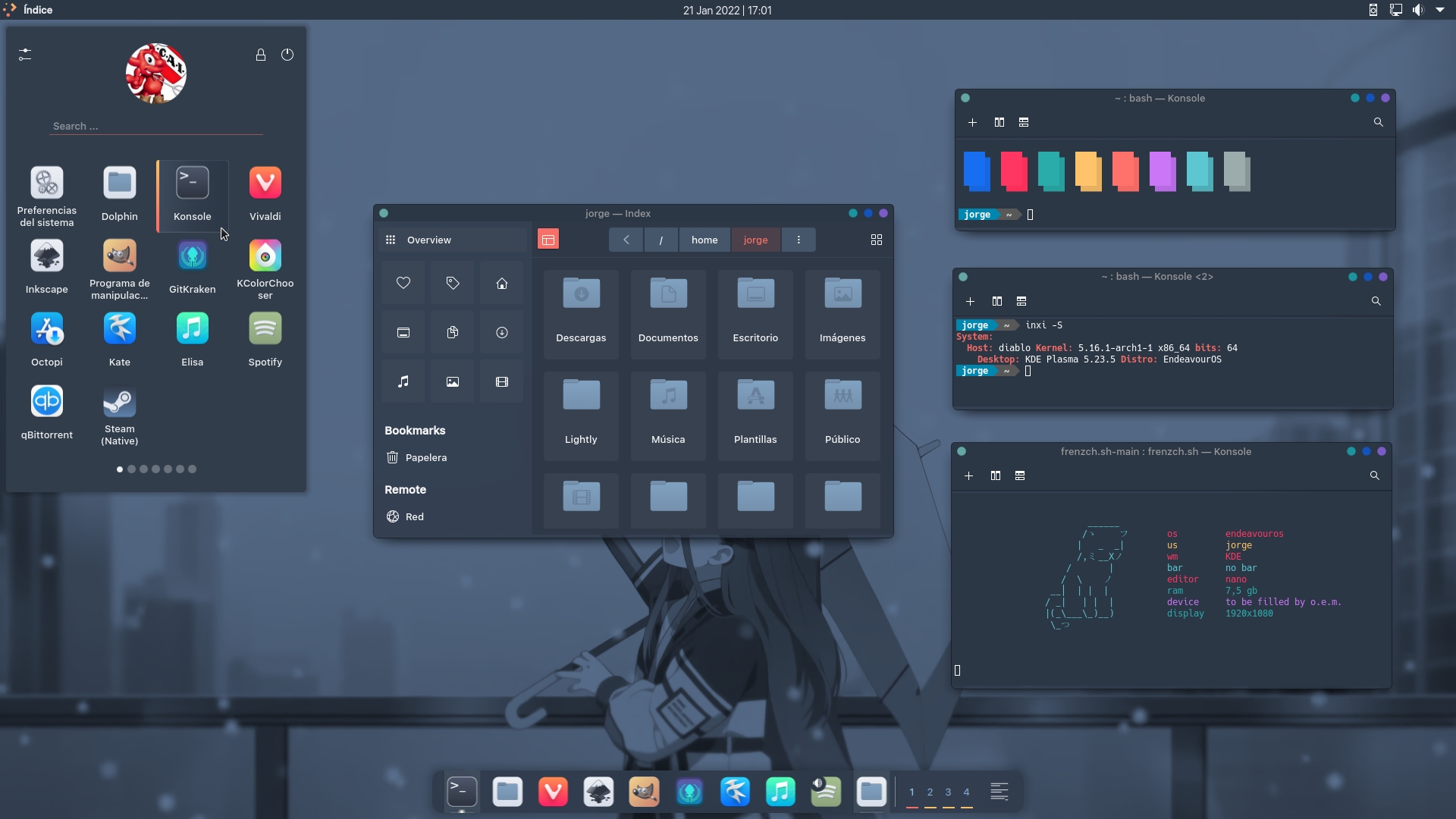Open Red under the Remote section

pos(415,516)
